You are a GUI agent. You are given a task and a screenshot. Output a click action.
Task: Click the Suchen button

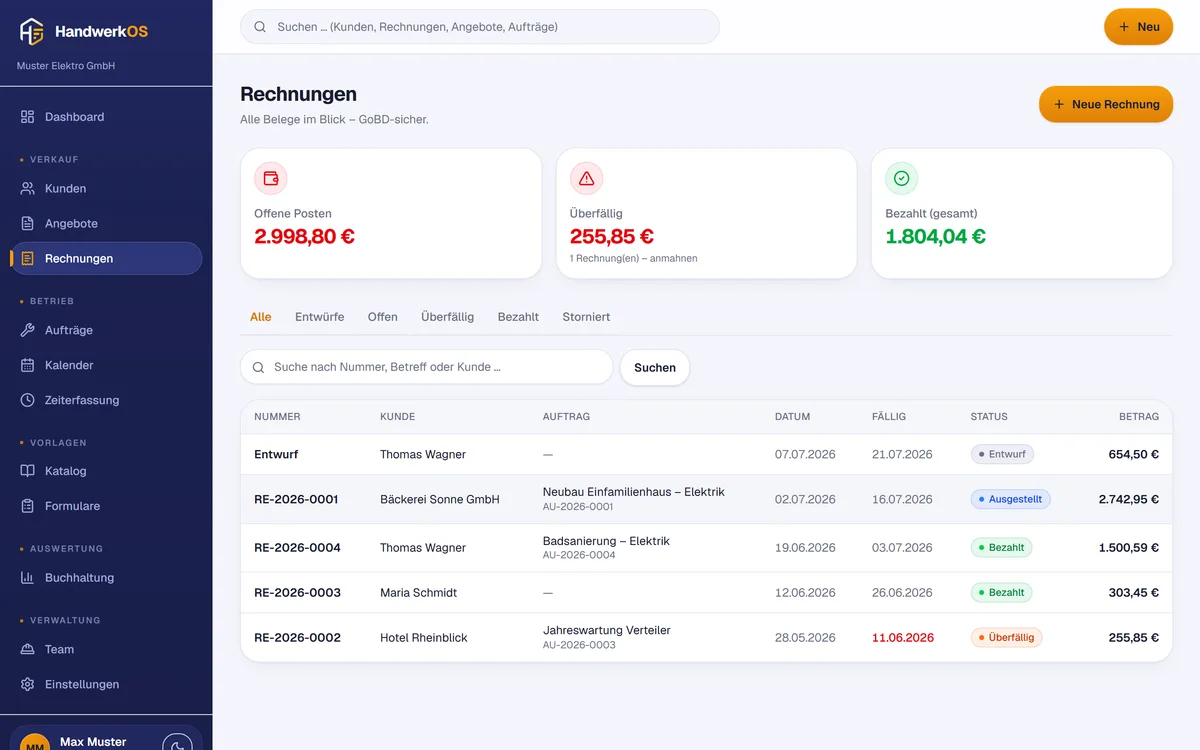(655, 367)
